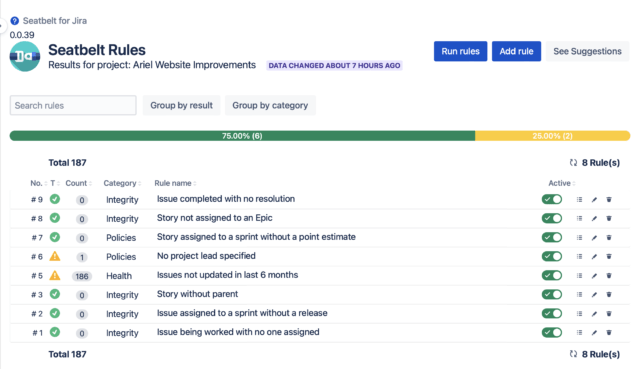Disable rule Issues not updated in last 6 months

coord(552,275)
